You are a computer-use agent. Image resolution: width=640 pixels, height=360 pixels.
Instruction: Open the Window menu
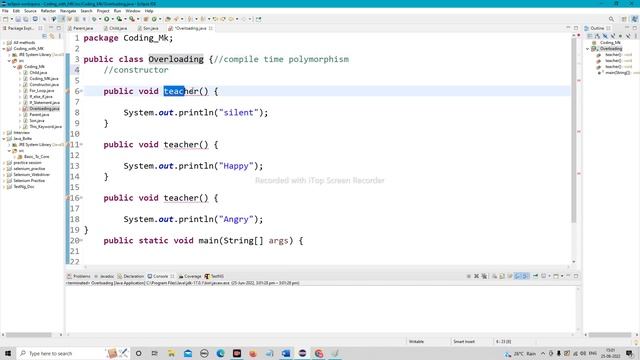133,11
